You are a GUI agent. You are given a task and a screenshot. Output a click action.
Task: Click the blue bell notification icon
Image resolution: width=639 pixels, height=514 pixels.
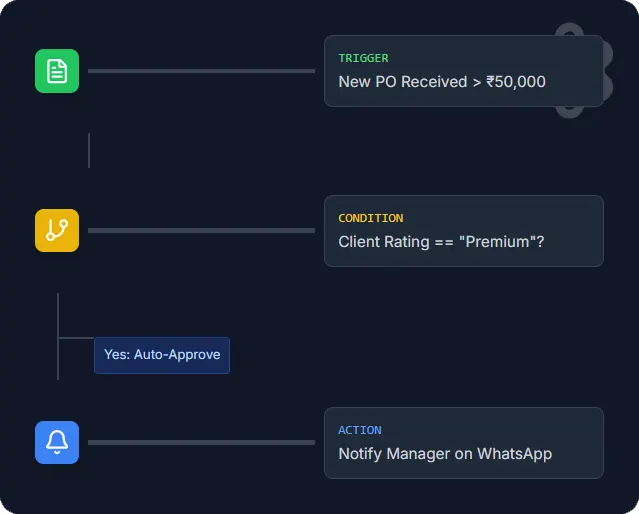pyautogui.click(x=57, y=442)
